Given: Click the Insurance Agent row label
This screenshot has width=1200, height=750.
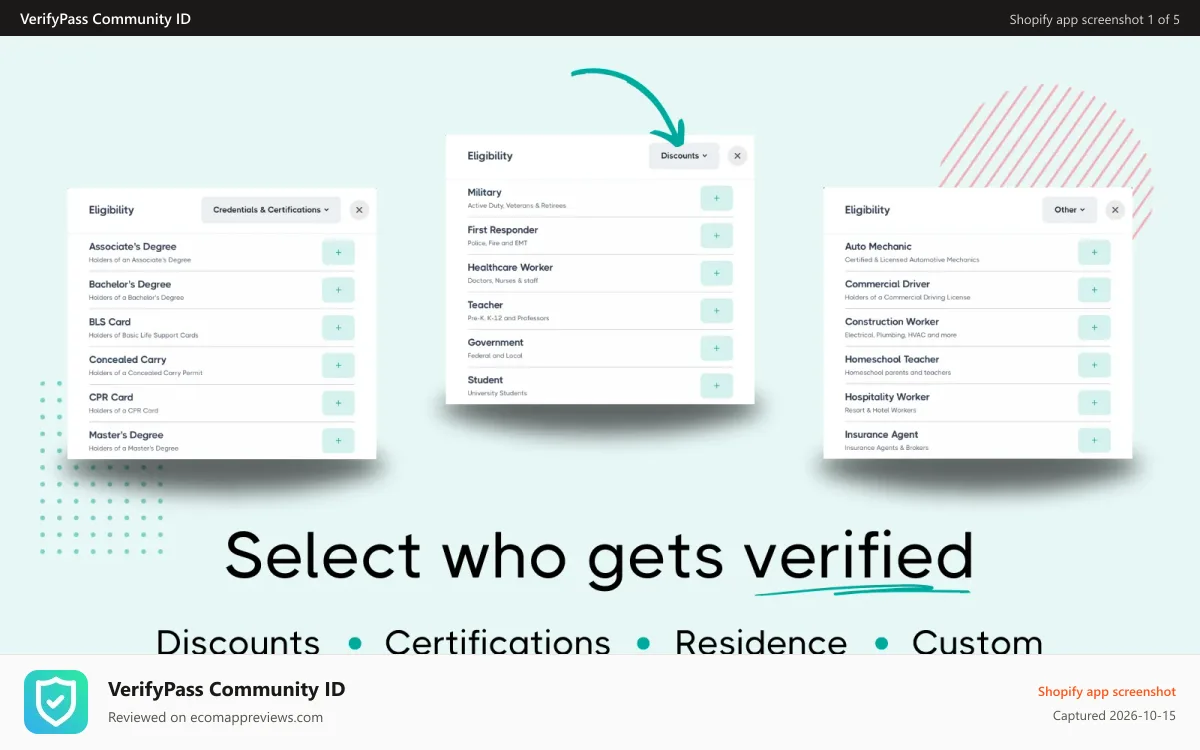Looking at the screenshot, I should [x=881, y=435].
